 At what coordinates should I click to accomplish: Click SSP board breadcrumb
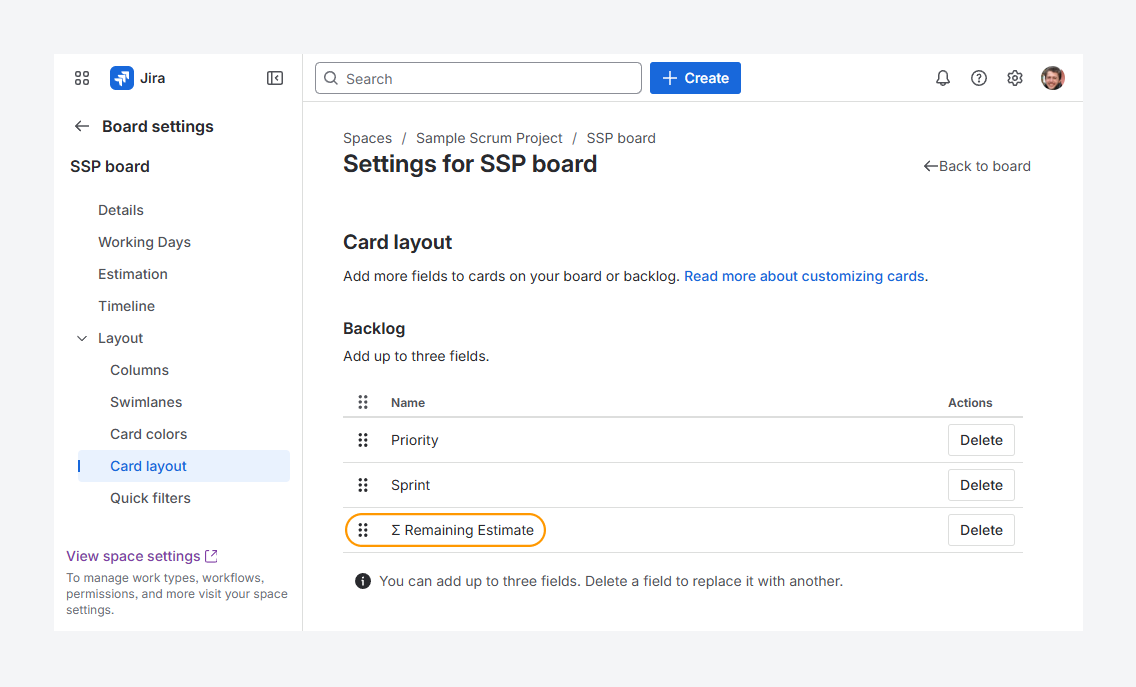pyautogui.click(x=621, y=138)
